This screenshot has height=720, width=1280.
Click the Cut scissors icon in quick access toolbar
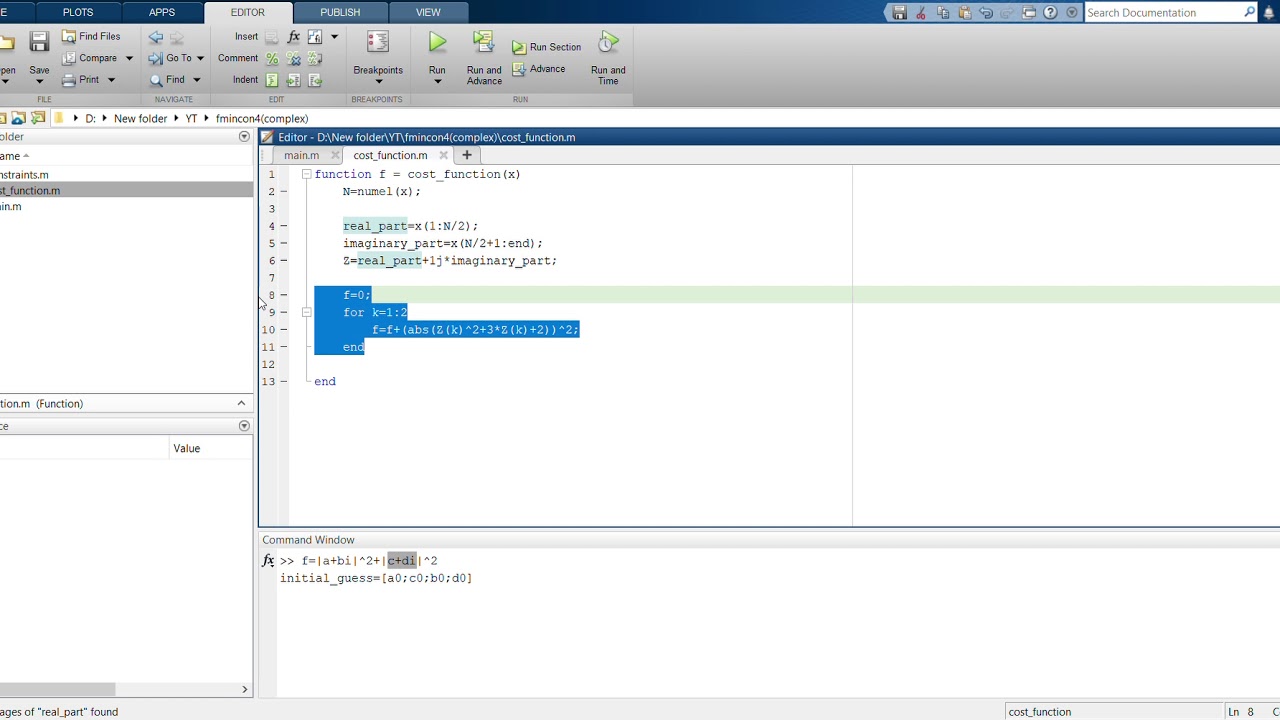click(921, 13)
